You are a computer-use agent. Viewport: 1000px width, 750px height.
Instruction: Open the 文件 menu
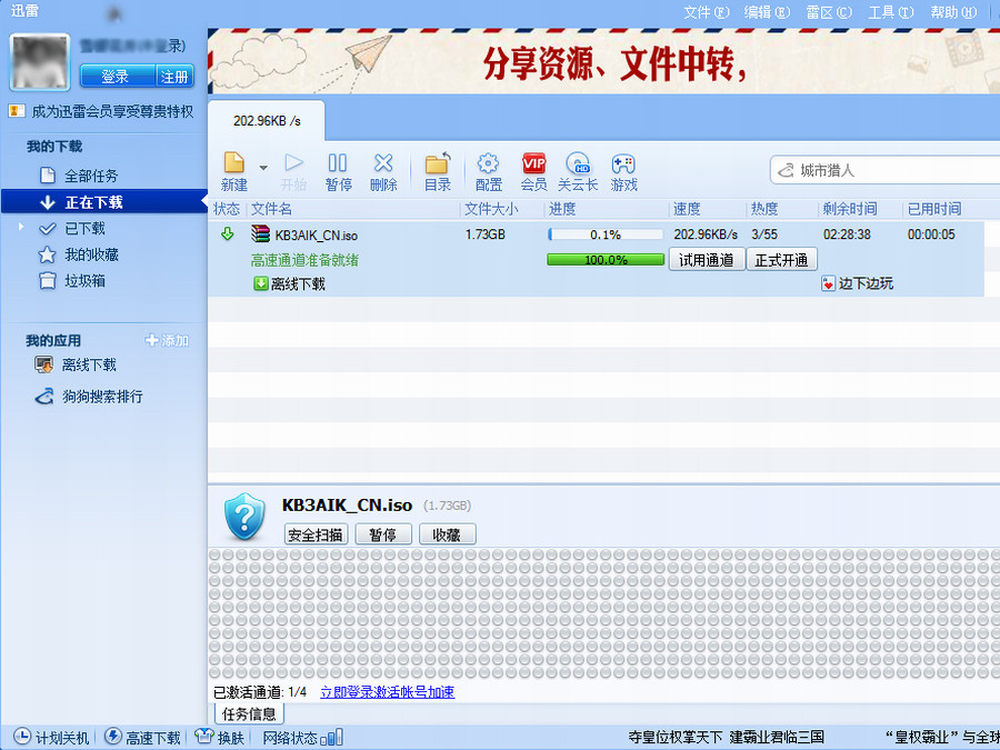coord(706,12)
